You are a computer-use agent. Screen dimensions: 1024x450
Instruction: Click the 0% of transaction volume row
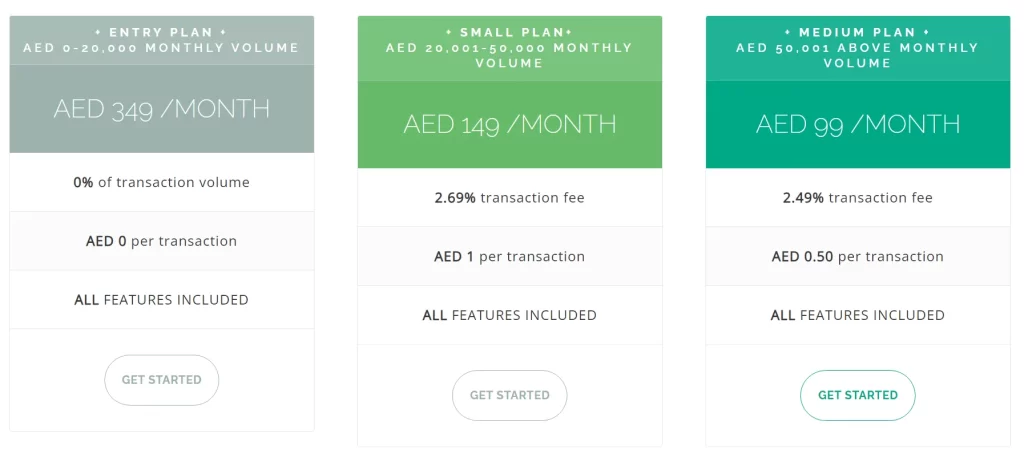point(162,182)
